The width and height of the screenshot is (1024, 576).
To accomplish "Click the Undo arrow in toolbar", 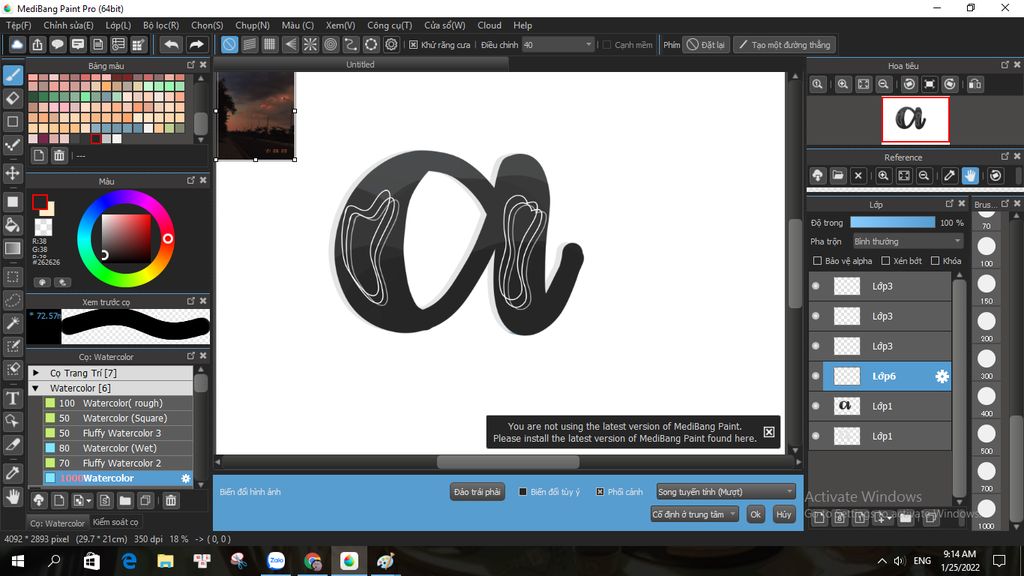I will 171,44.
